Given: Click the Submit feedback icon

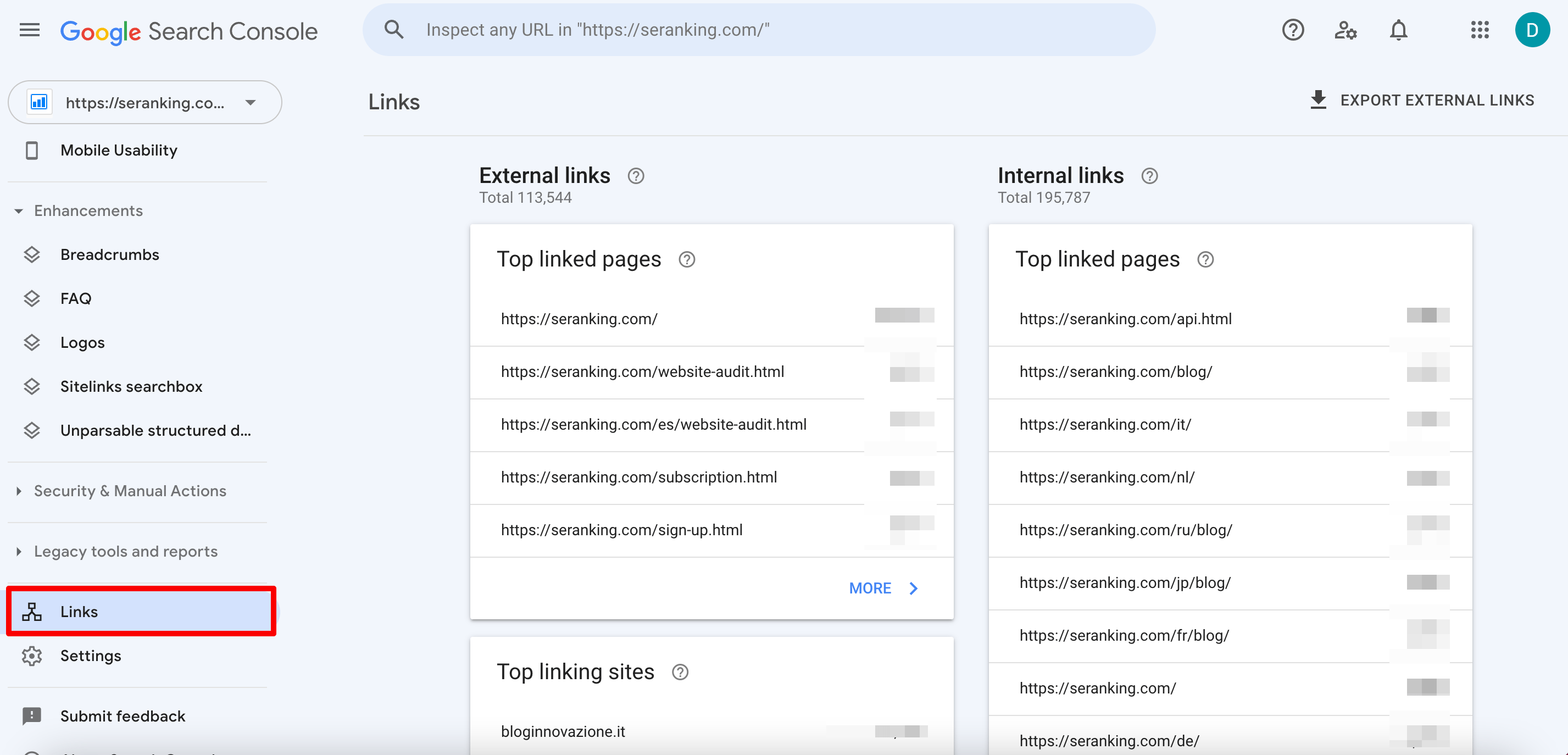Looking at the screenshot, I should tap(32, 716).
